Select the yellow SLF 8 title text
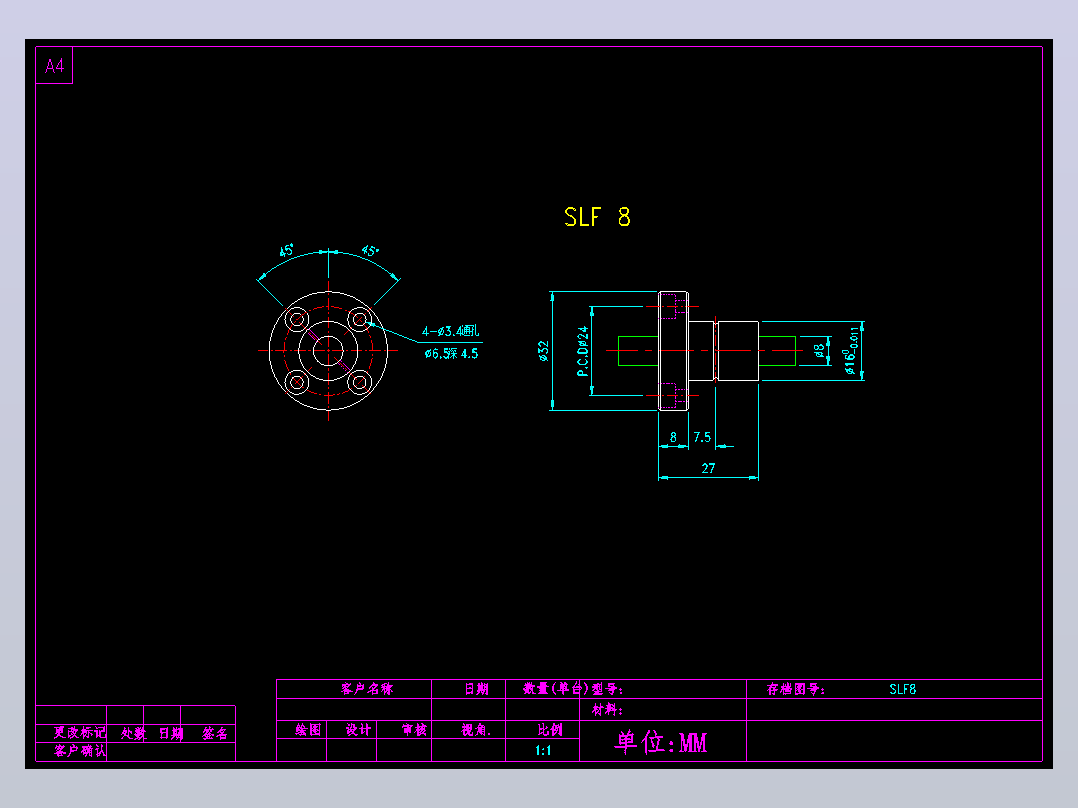The width and height of the screenshot is (1078, 808). point(597,217)
